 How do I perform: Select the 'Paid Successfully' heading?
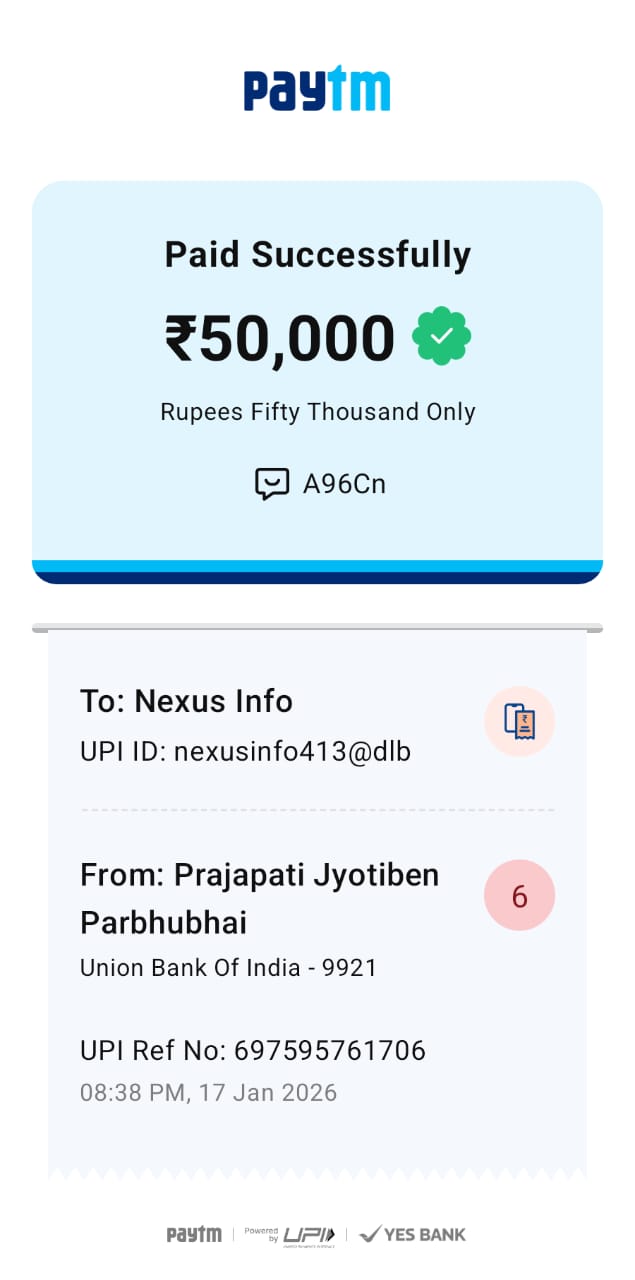click(x=317, y=255)
